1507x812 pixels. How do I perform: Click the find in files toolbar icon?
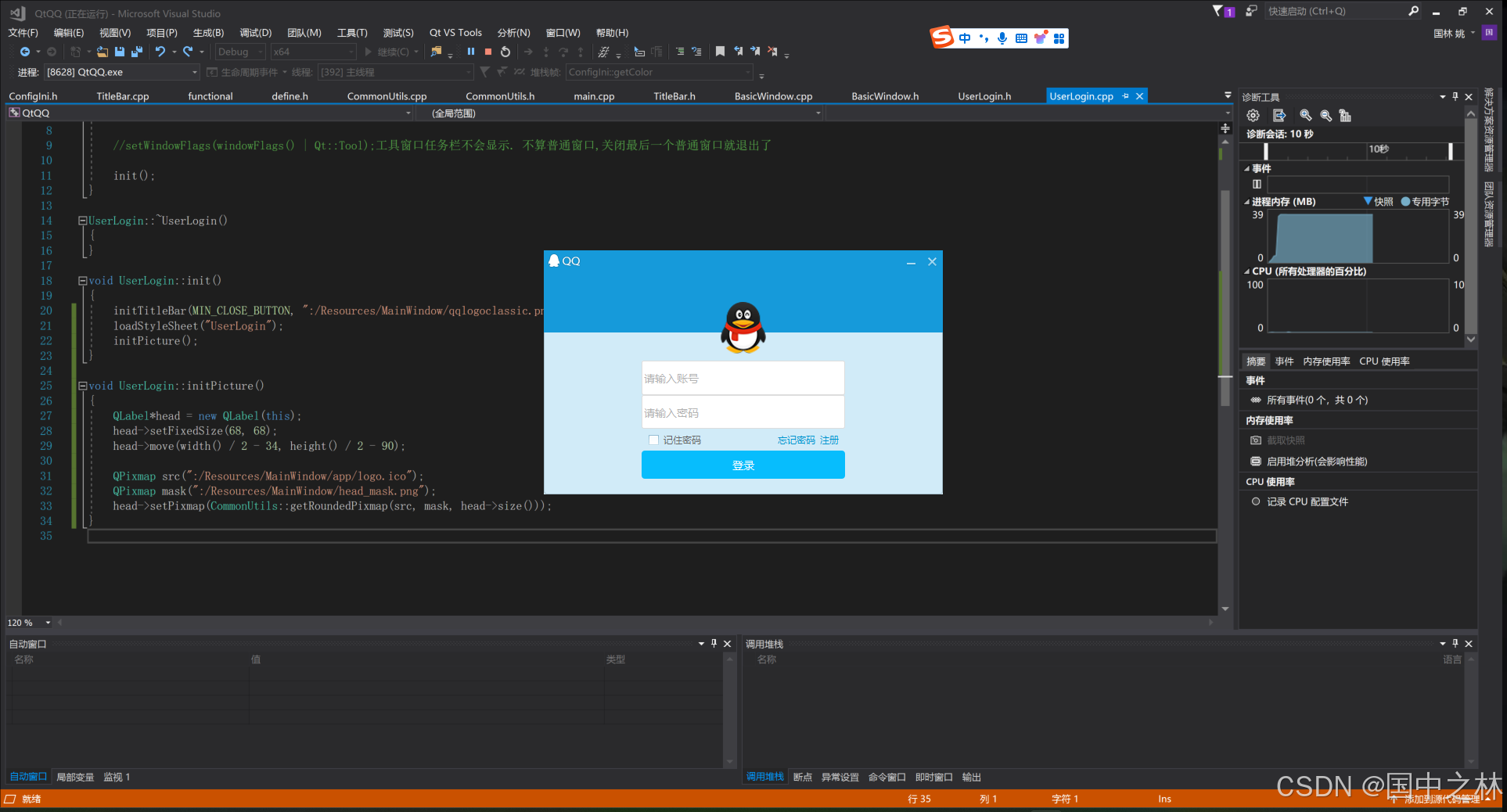pyautogui.click(x=436, y=52)
